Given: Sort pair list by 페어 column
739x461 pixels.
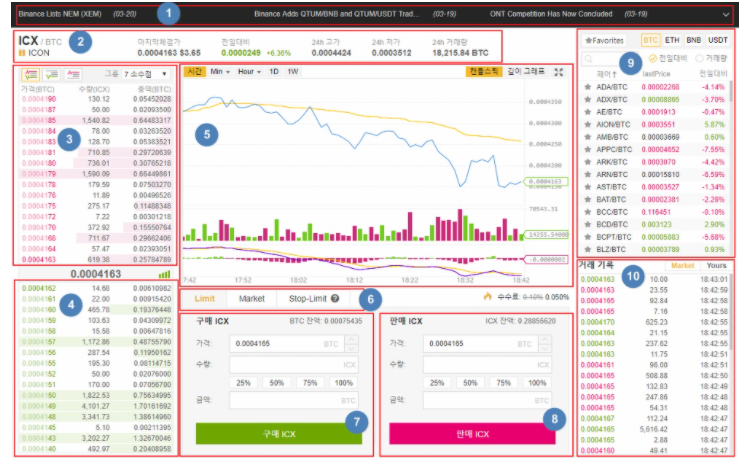Looking at the screenshot, I should coord(607,74).
